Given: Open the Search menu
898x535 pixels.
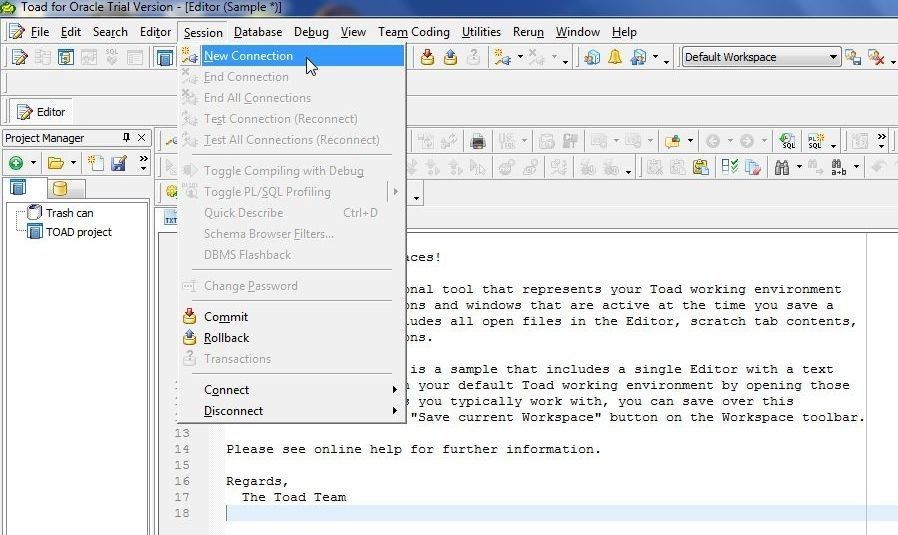Looking at the screenshot, I should pyautogui.click(x=110, y=32).
